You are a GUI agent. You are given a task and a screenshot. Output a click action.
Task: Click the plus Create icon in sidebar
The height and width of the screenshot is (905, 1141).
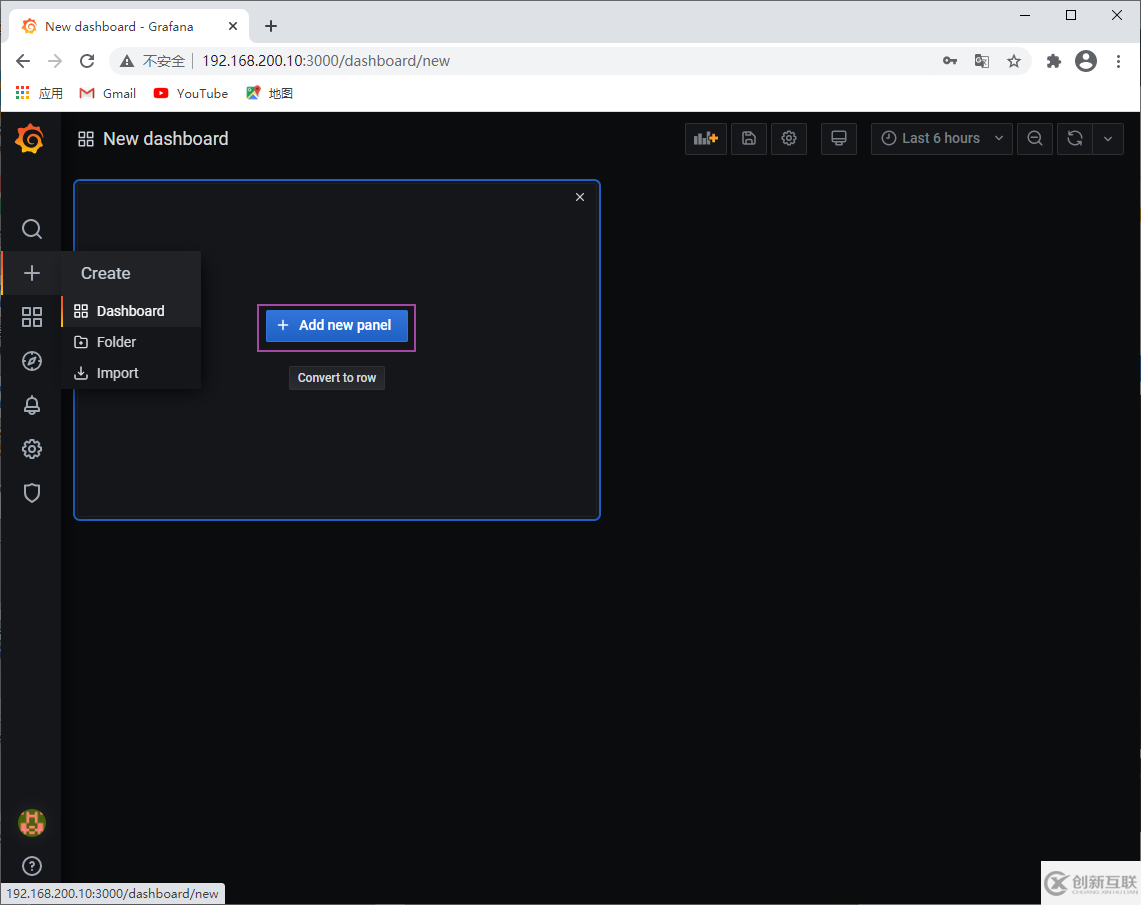[x=31, y=273]
